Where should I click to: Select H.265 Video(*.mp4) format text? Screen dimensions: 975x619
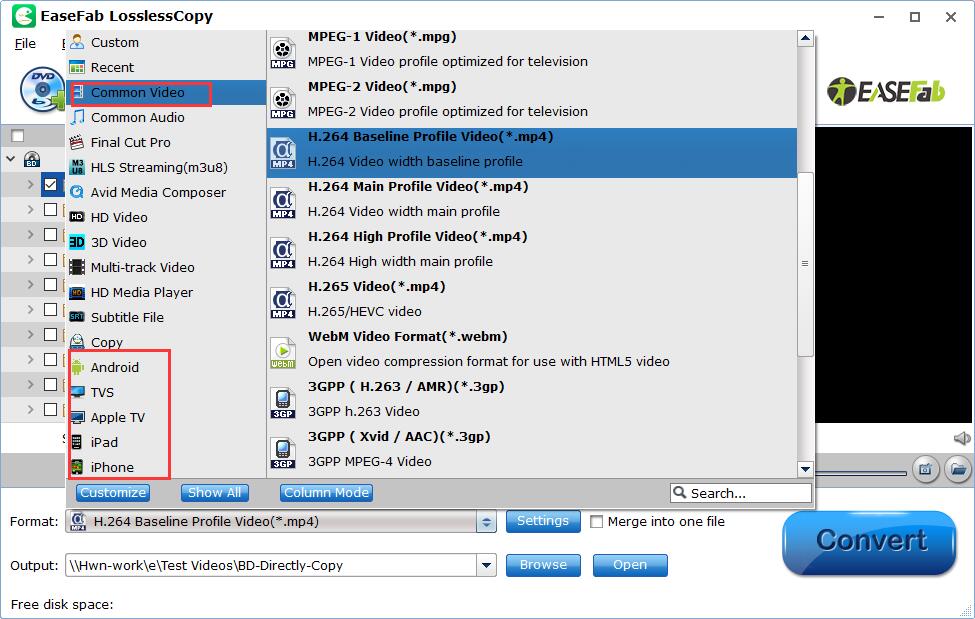pos(376,287)
